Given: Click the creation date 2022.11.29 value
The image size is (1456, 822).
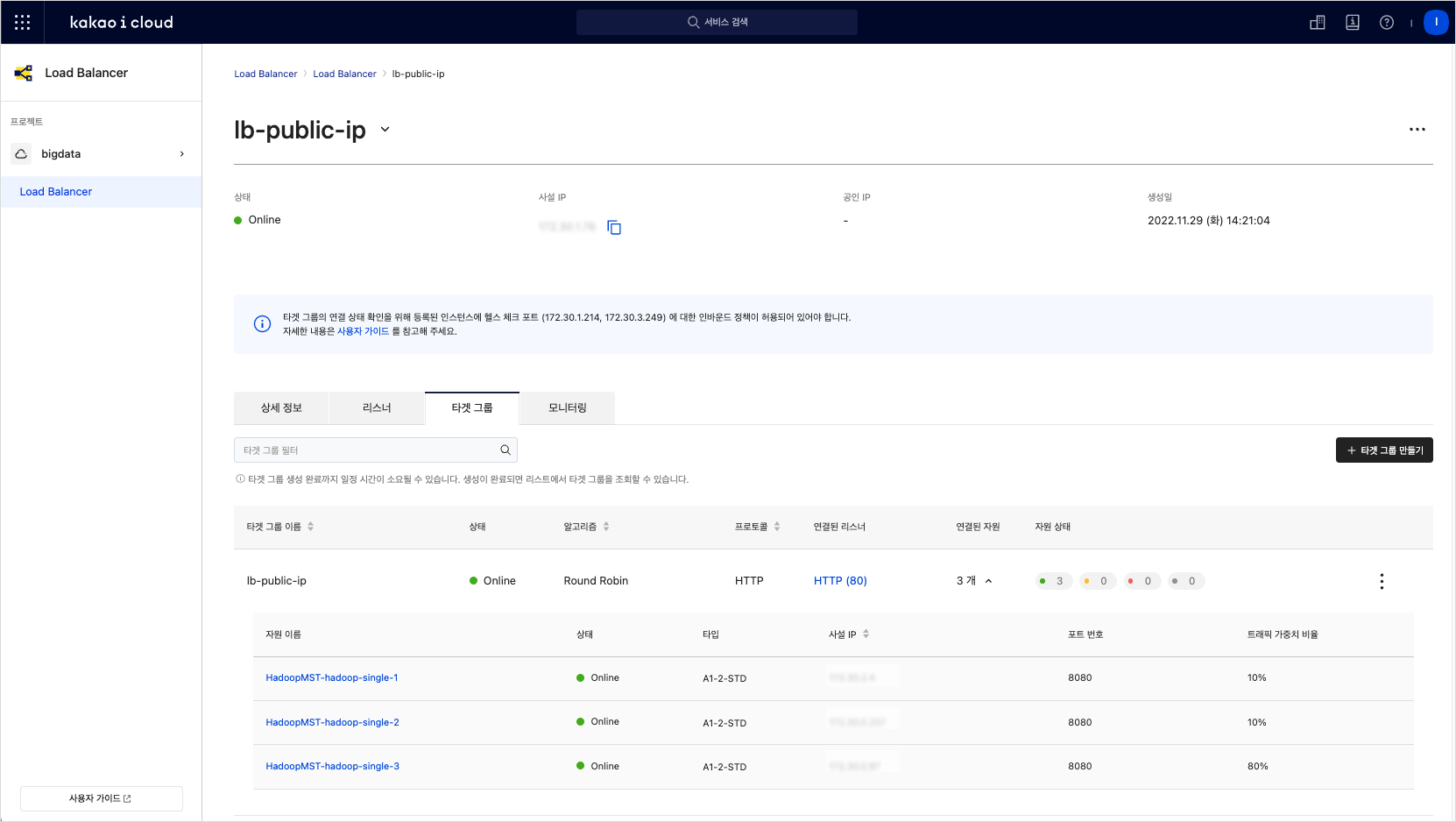Looking at the screenshot, I should pyautogui.click(x=1208, y=221).
